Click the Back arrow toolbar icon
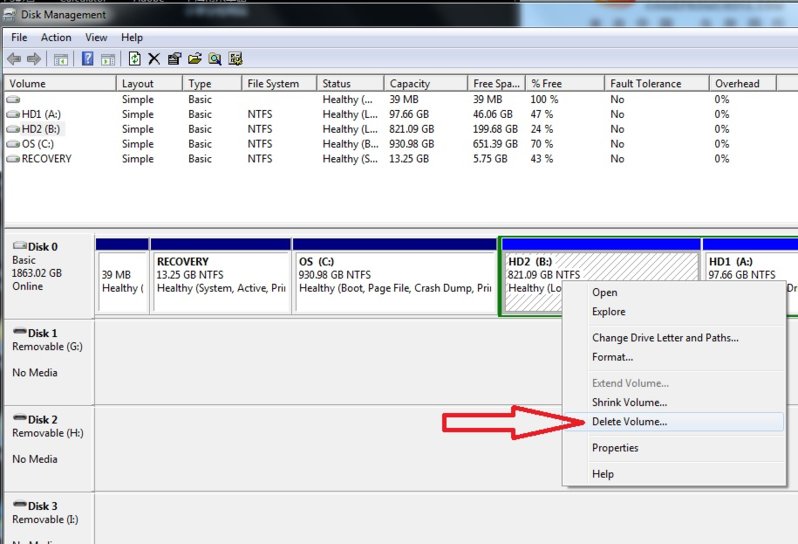Viewport: 798px width, 544px height. click(x=15, y=59)
